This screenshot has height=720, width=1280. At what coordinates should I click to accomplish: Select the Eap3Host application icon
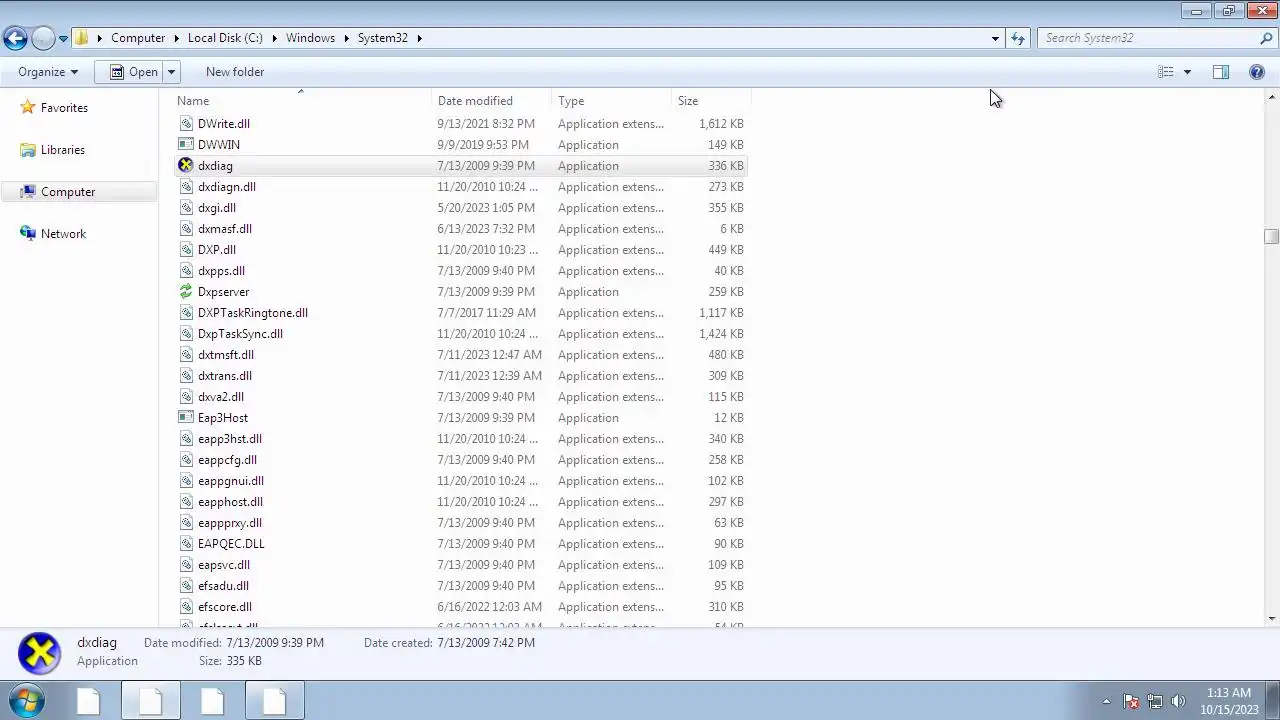click(x=185, y=418)
